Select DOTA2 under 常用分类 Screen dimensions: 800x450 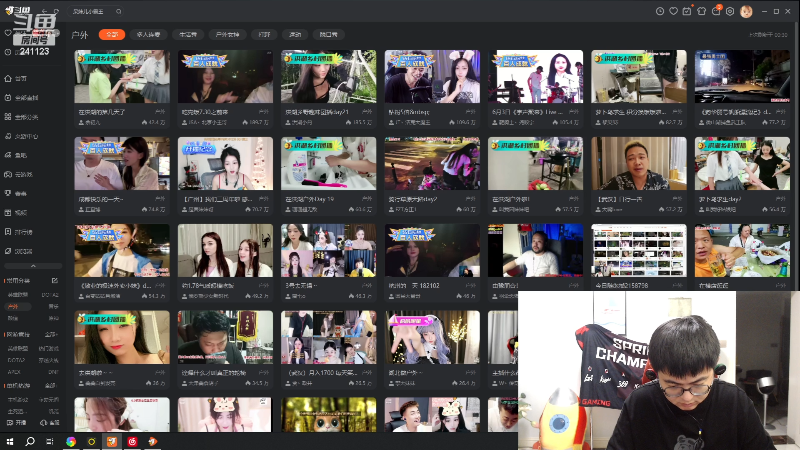(50, 295)
